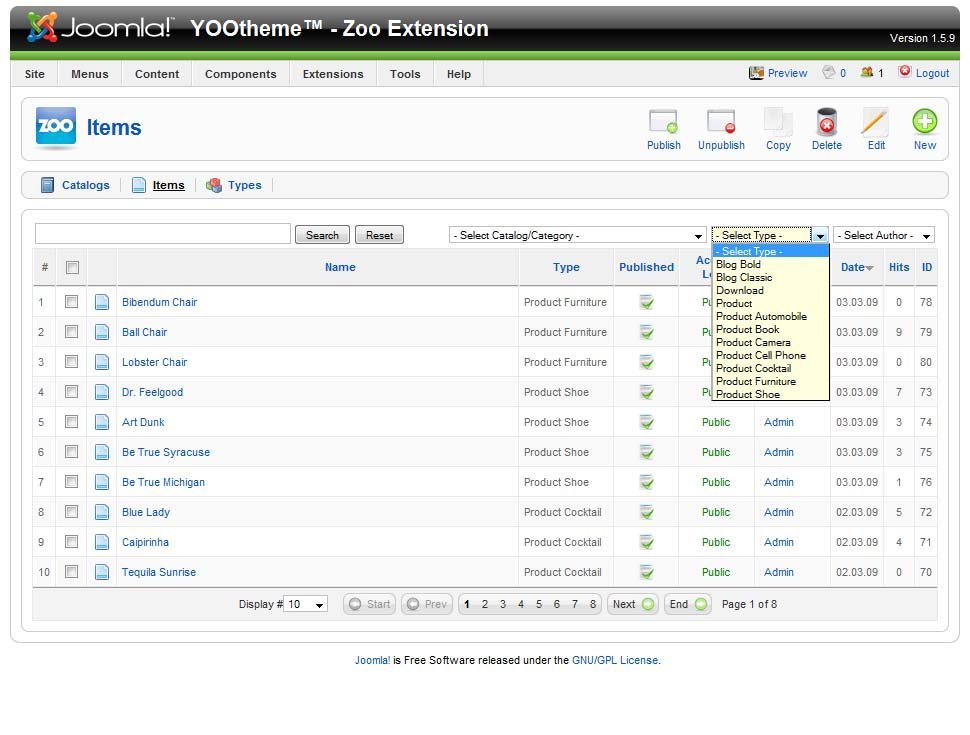Collapse the Select Type dropdown arrow
This screenshot has width=970, height=735.
pos(820,235)
